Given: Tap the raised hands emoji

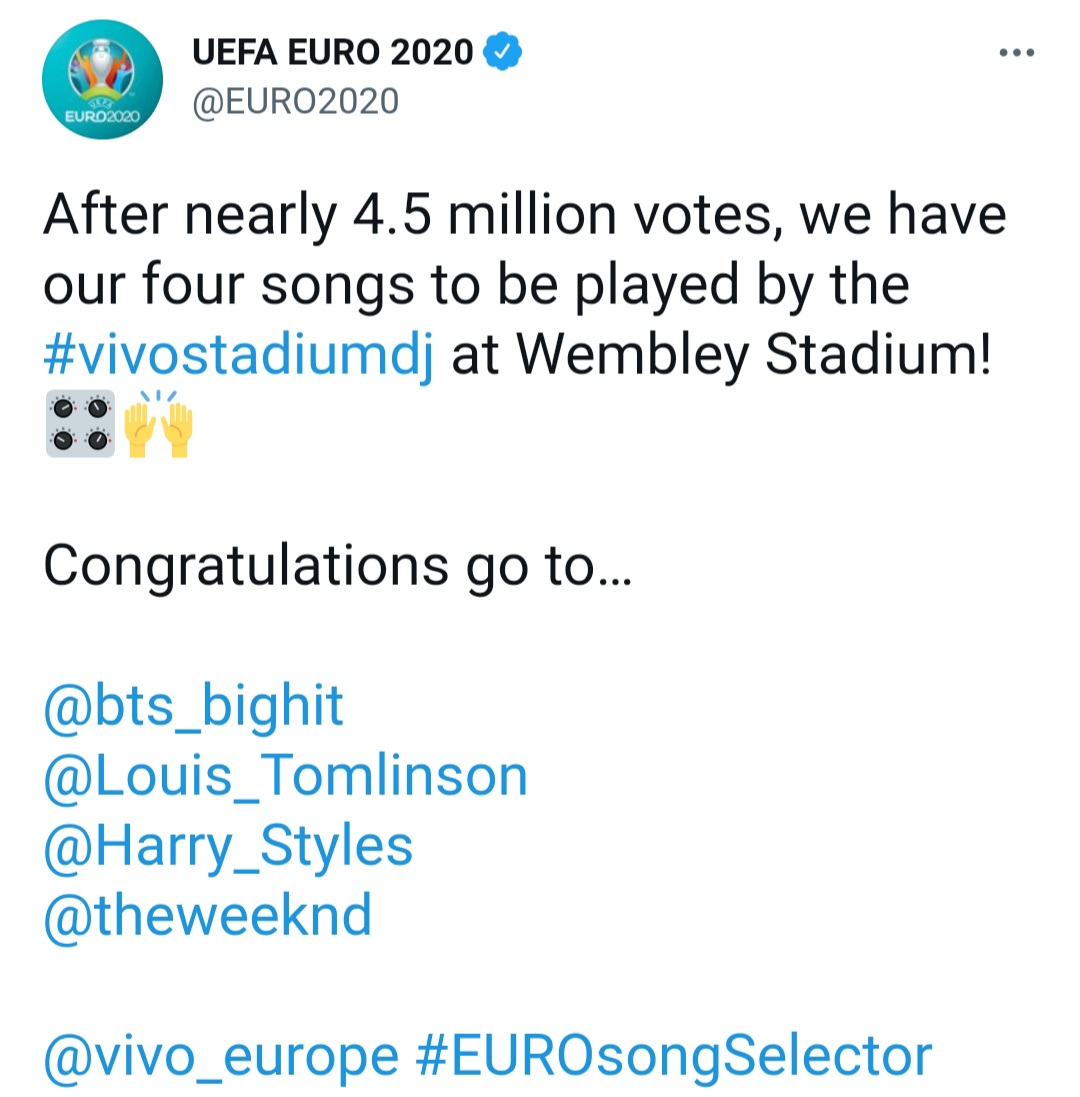Looking at the screenshot, I should [157, 424].
